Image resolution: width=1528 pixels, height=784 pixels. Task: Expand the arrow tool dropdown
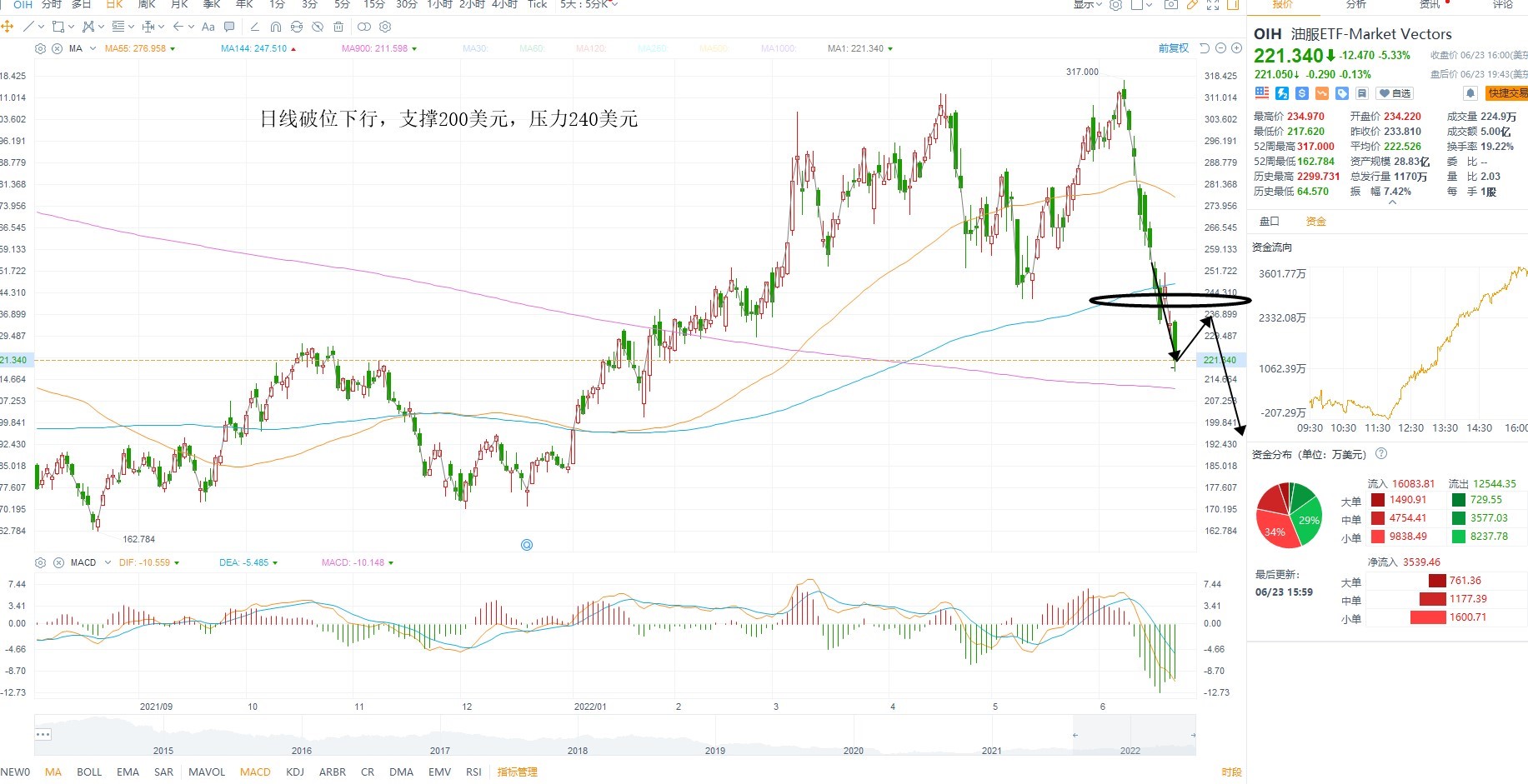coord(191,27)
